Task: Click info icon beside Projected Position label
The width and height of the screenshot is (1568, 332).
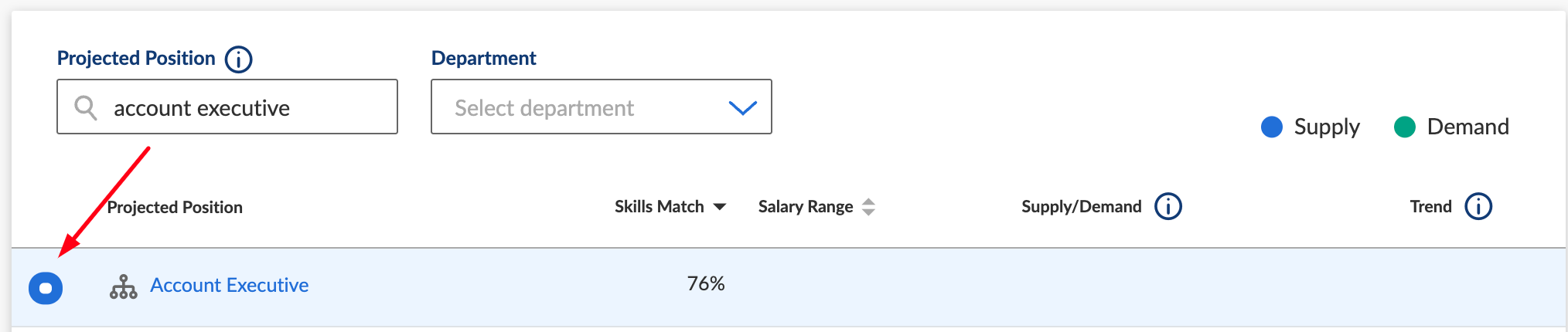Action: (238, 59)
